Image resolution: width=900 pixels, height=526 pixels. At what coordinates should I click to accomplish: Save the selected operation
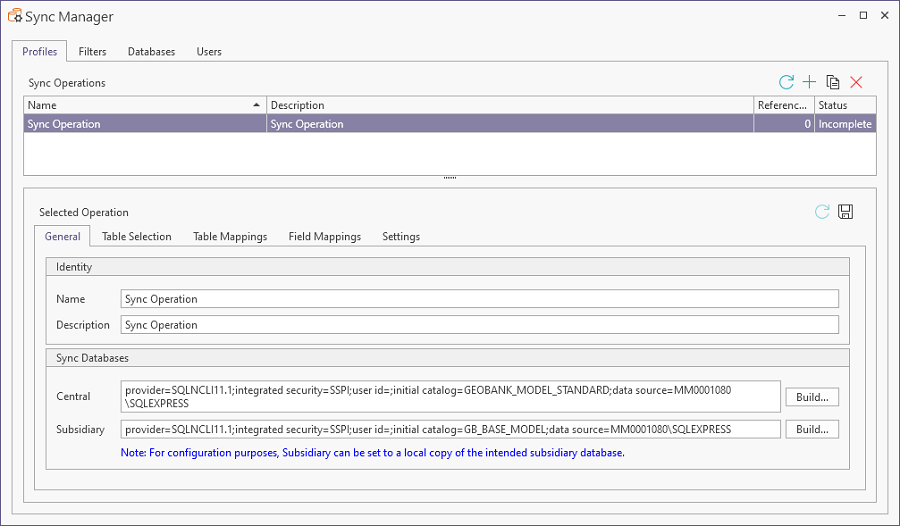pyautogui.click(x=845, y=211)
